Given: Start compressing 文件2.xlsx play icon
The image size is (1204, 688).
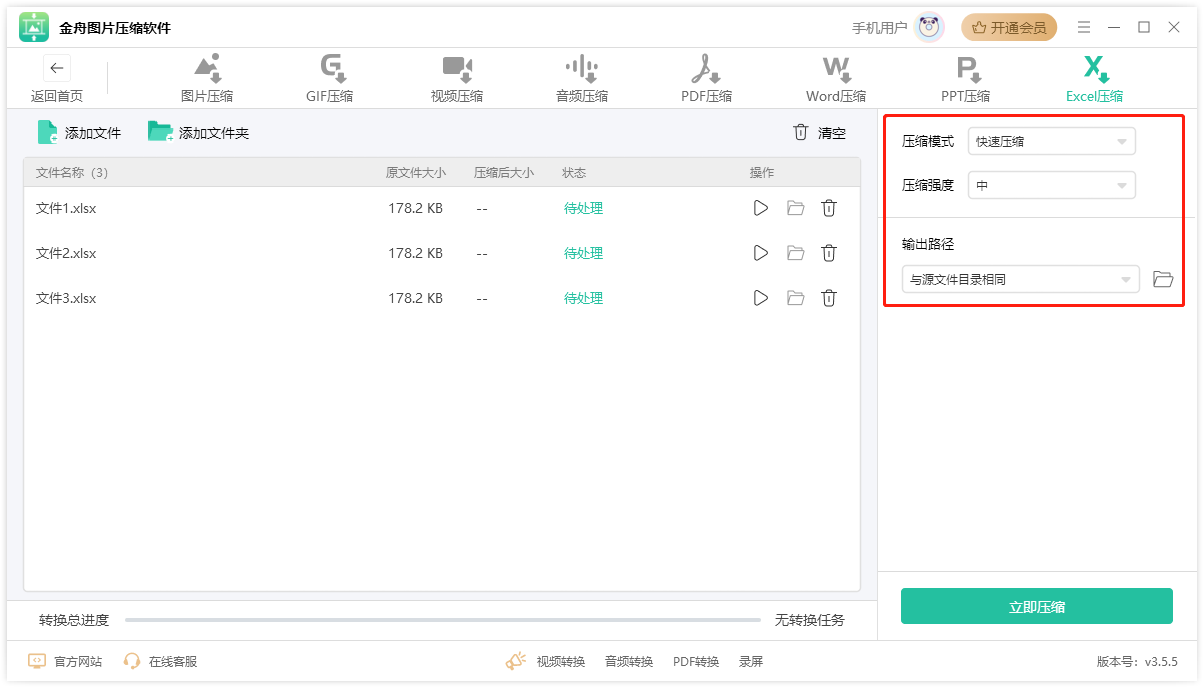Looking at the screenshot, I should (x=761, y=253).
